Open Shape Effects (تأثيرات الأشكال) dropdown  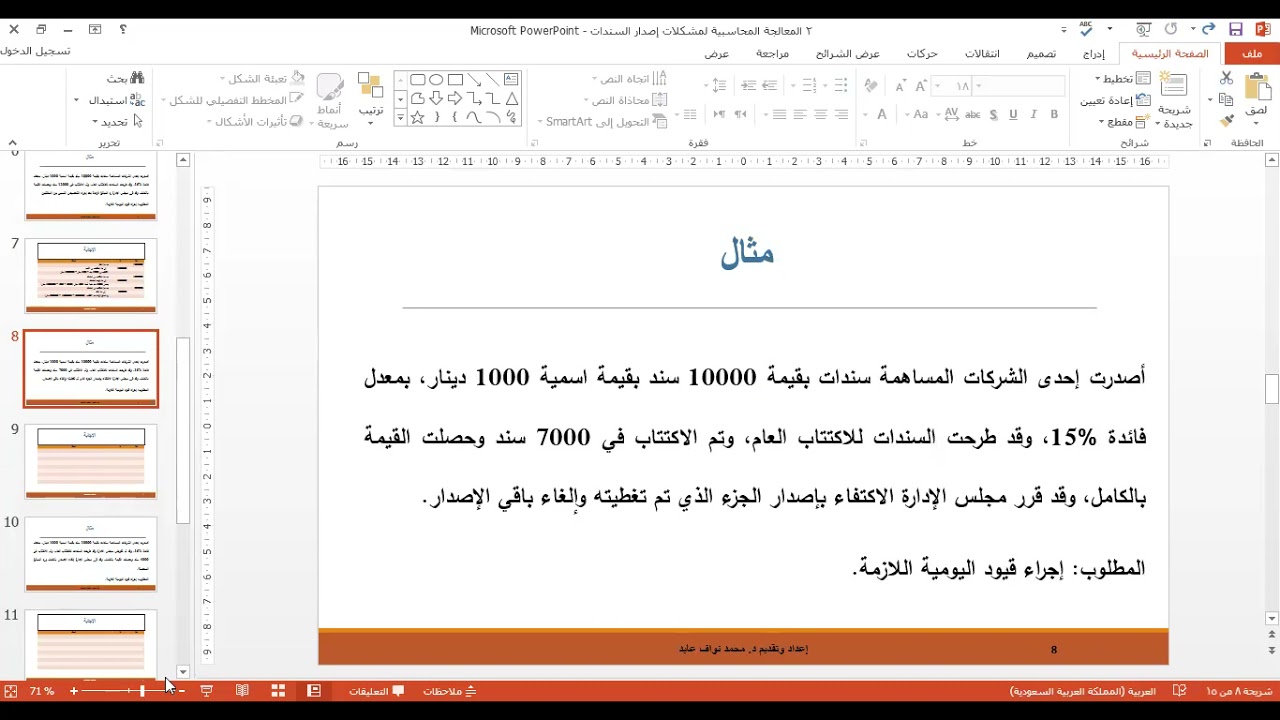(255, 122)
